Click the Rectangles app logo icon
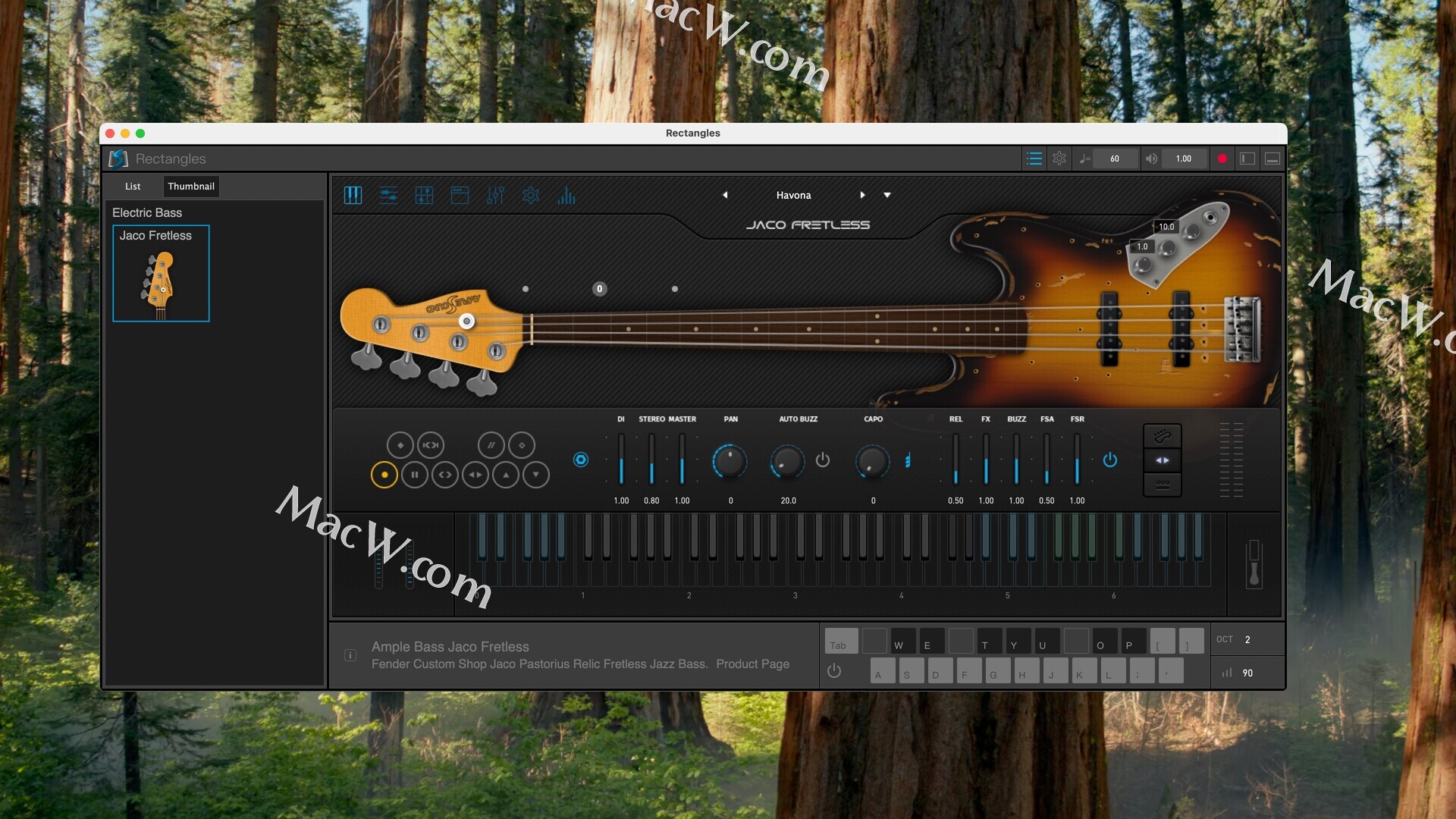 (x=118, y=158)
